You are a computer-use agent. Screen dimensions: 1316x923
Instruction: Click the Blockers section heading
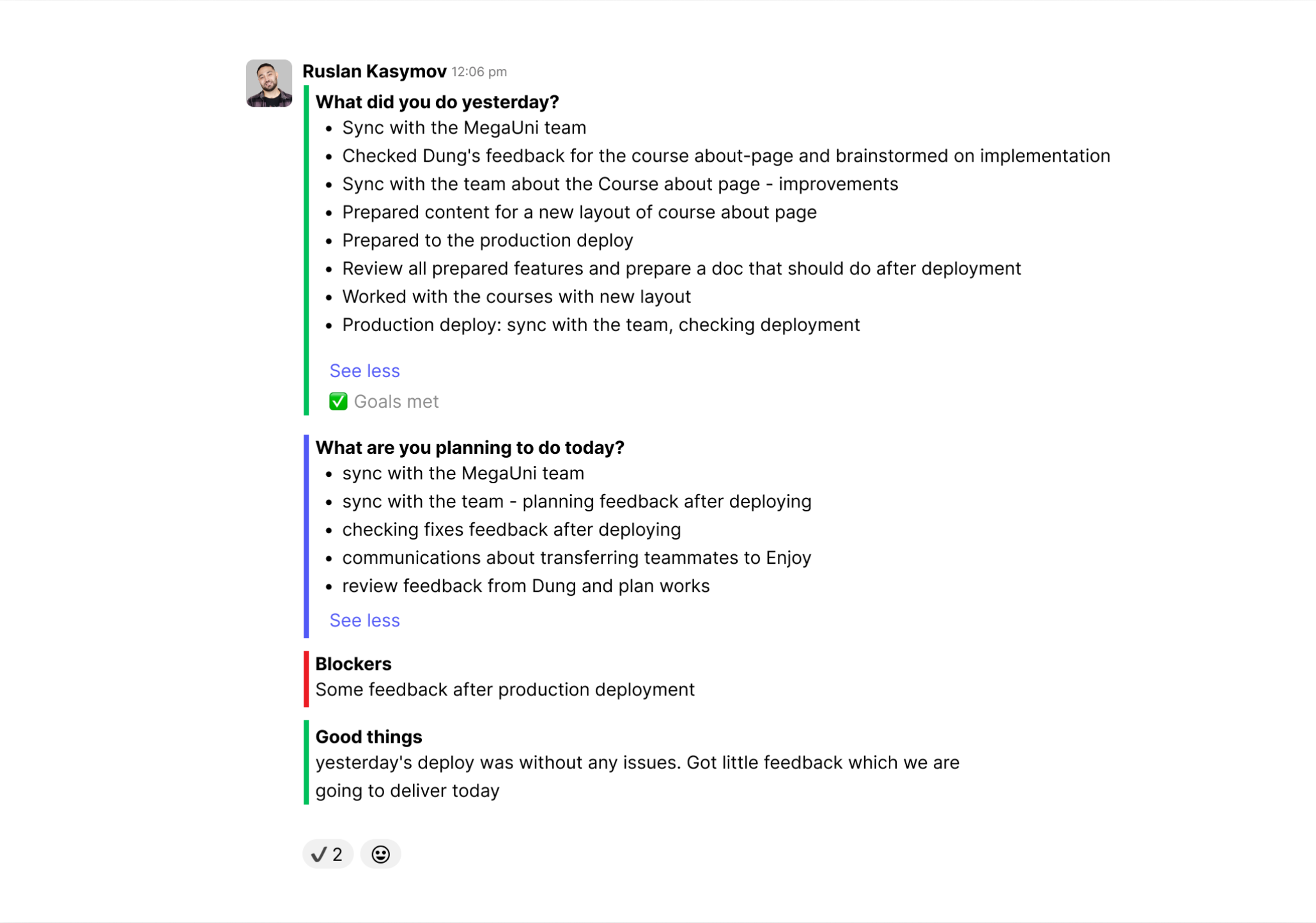click(x=353, y=664)
